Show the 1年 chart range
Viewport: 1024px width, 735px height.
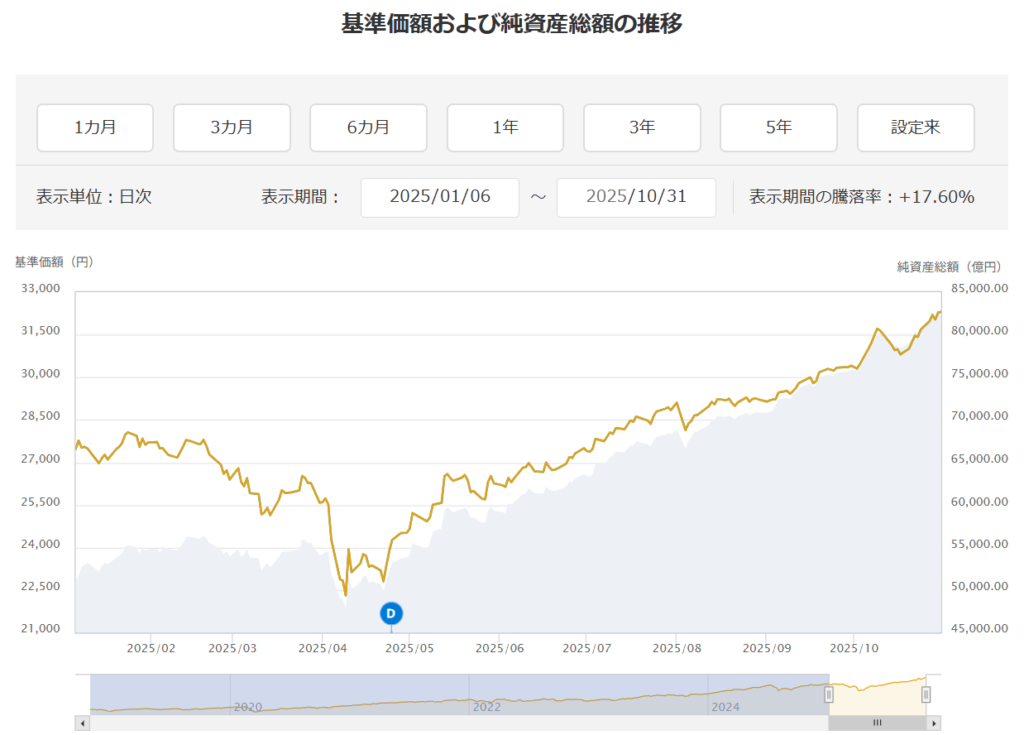pyautogui.click(x=505, y=128)
